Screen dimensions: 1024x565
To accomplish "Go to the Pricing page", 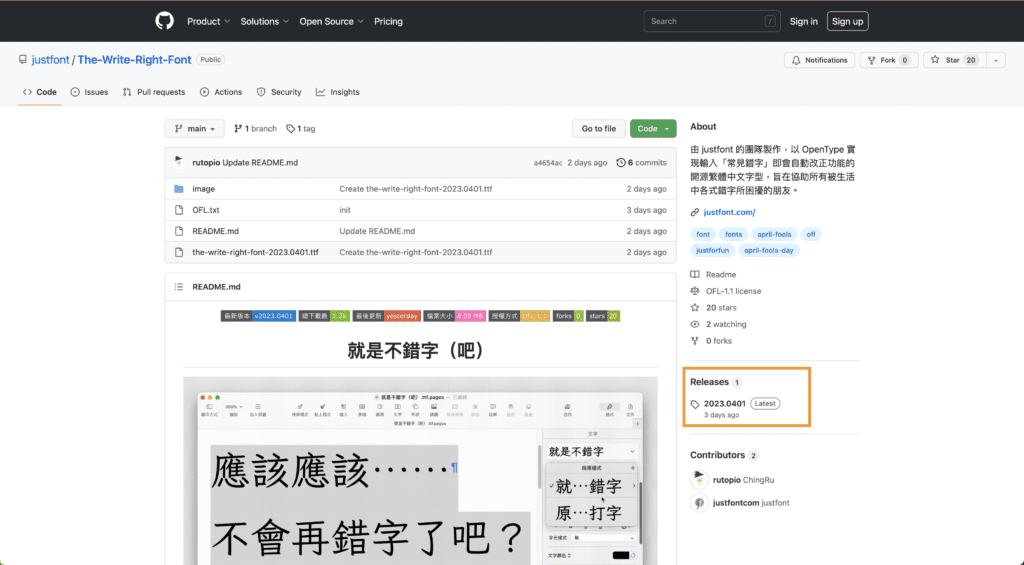I will click(x=388, y=22).
